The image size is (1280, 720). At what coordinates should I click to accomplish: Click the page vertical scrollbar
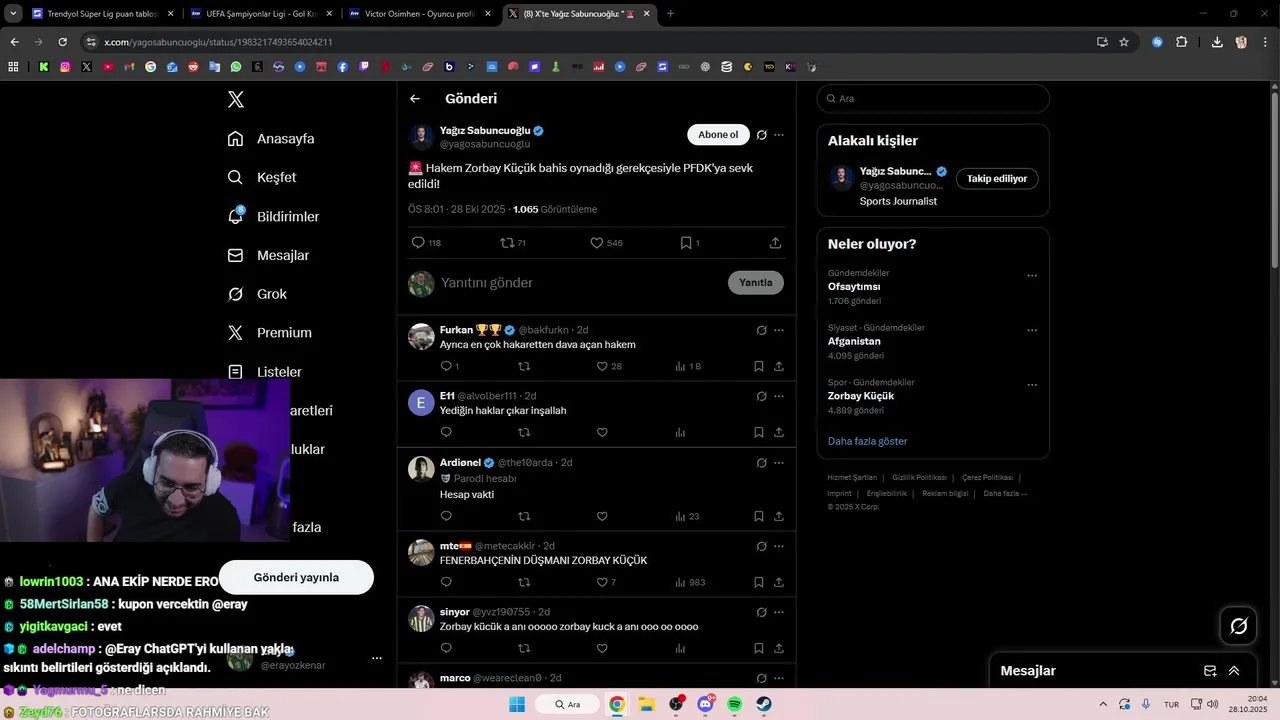tap(1274, 180)
